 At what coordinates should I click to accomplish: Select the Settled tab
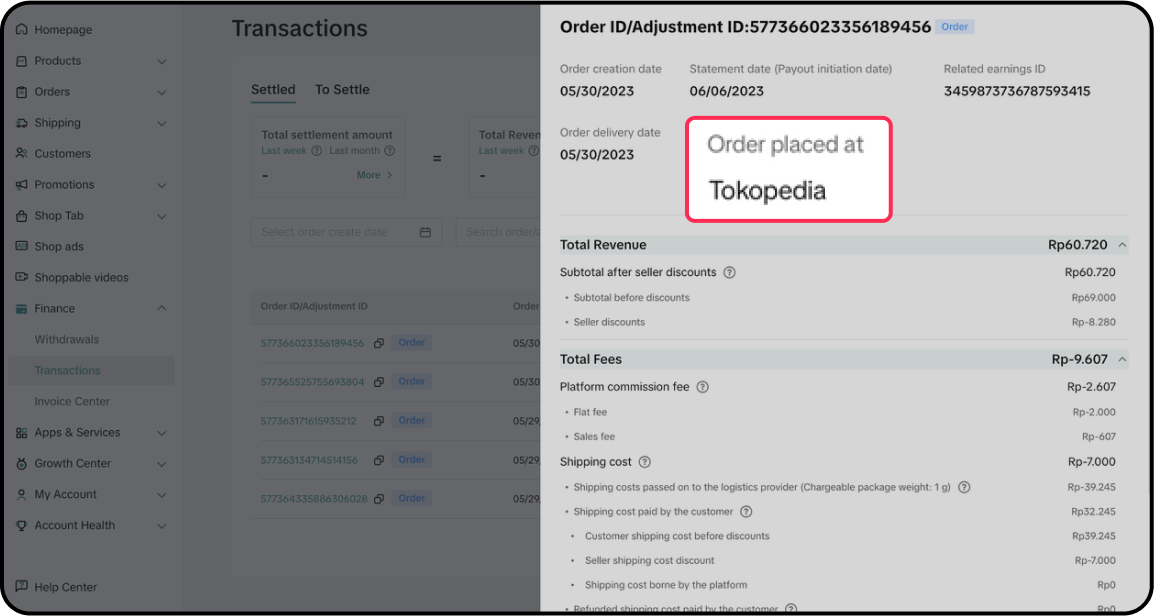[273, 90]
